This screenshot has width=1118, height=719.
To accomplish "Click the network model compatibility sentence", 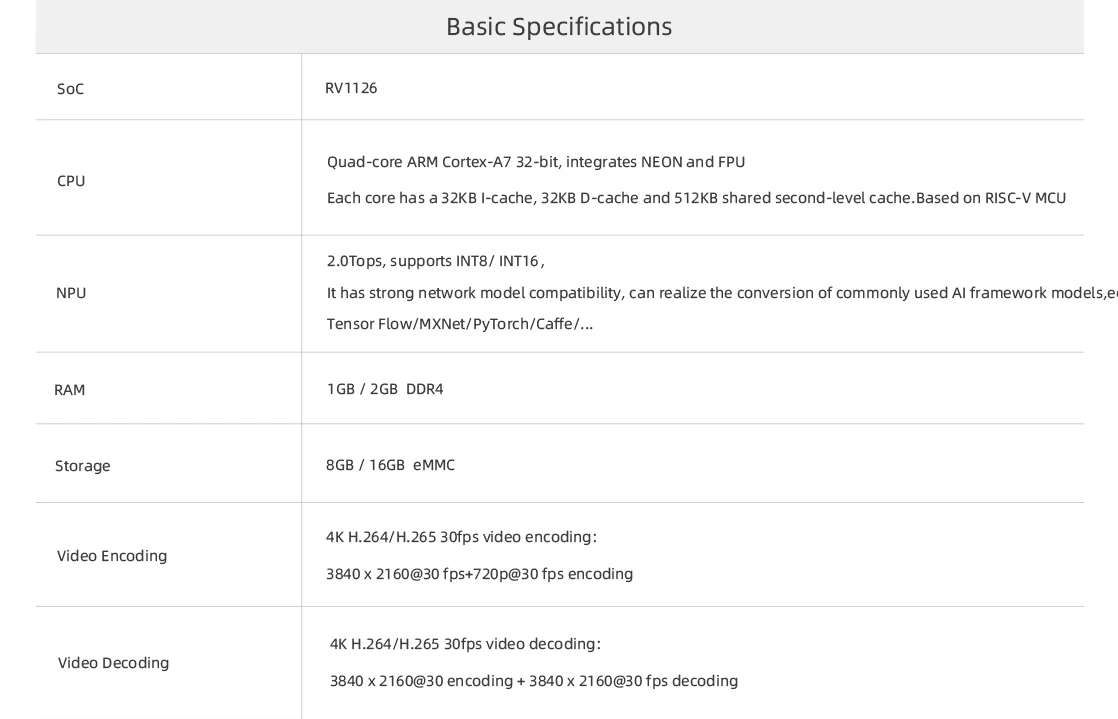I will pyautogui.click(x=722, y=293).
